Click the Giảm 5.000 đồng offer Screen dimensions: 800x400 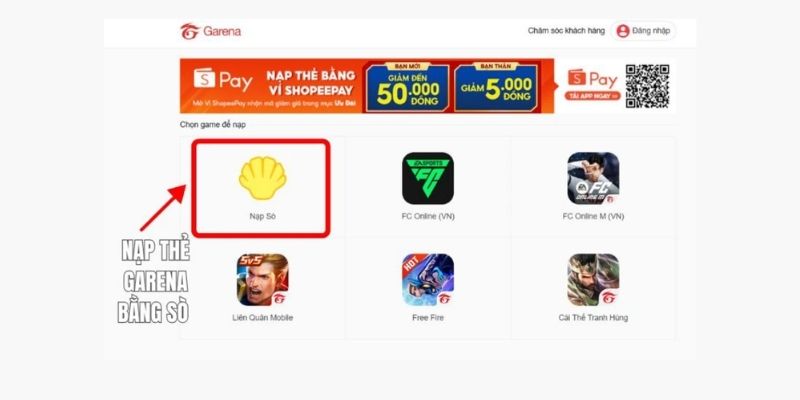495,87
